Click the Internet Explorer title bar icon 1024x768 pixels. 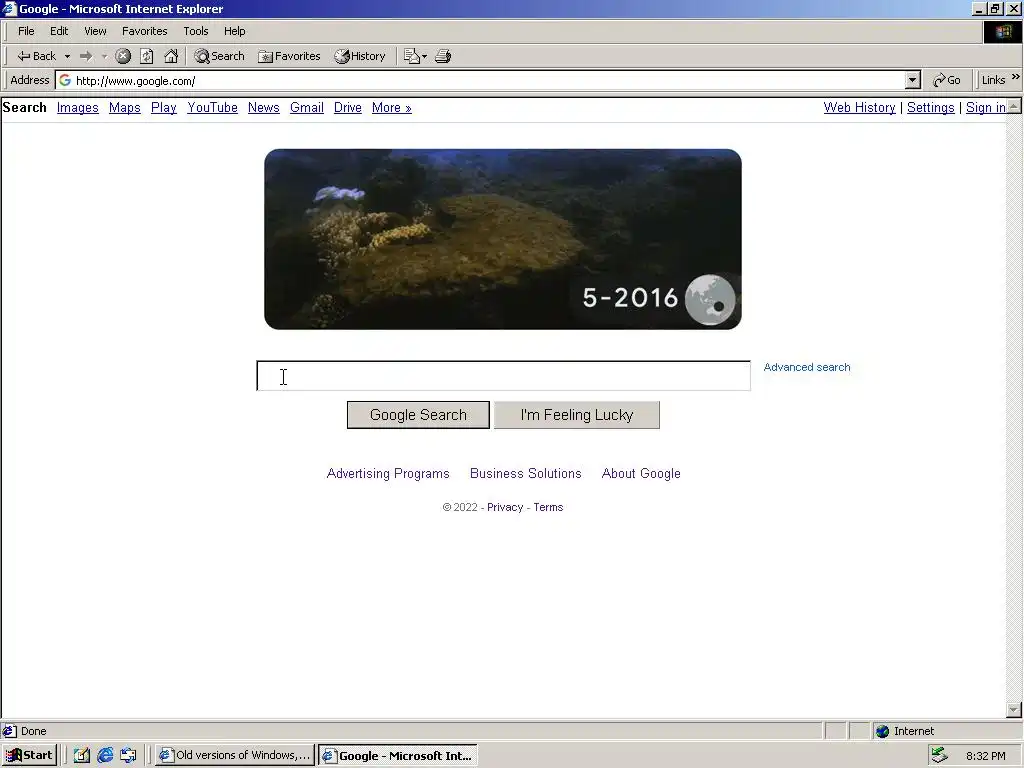(x=9, y=8)
